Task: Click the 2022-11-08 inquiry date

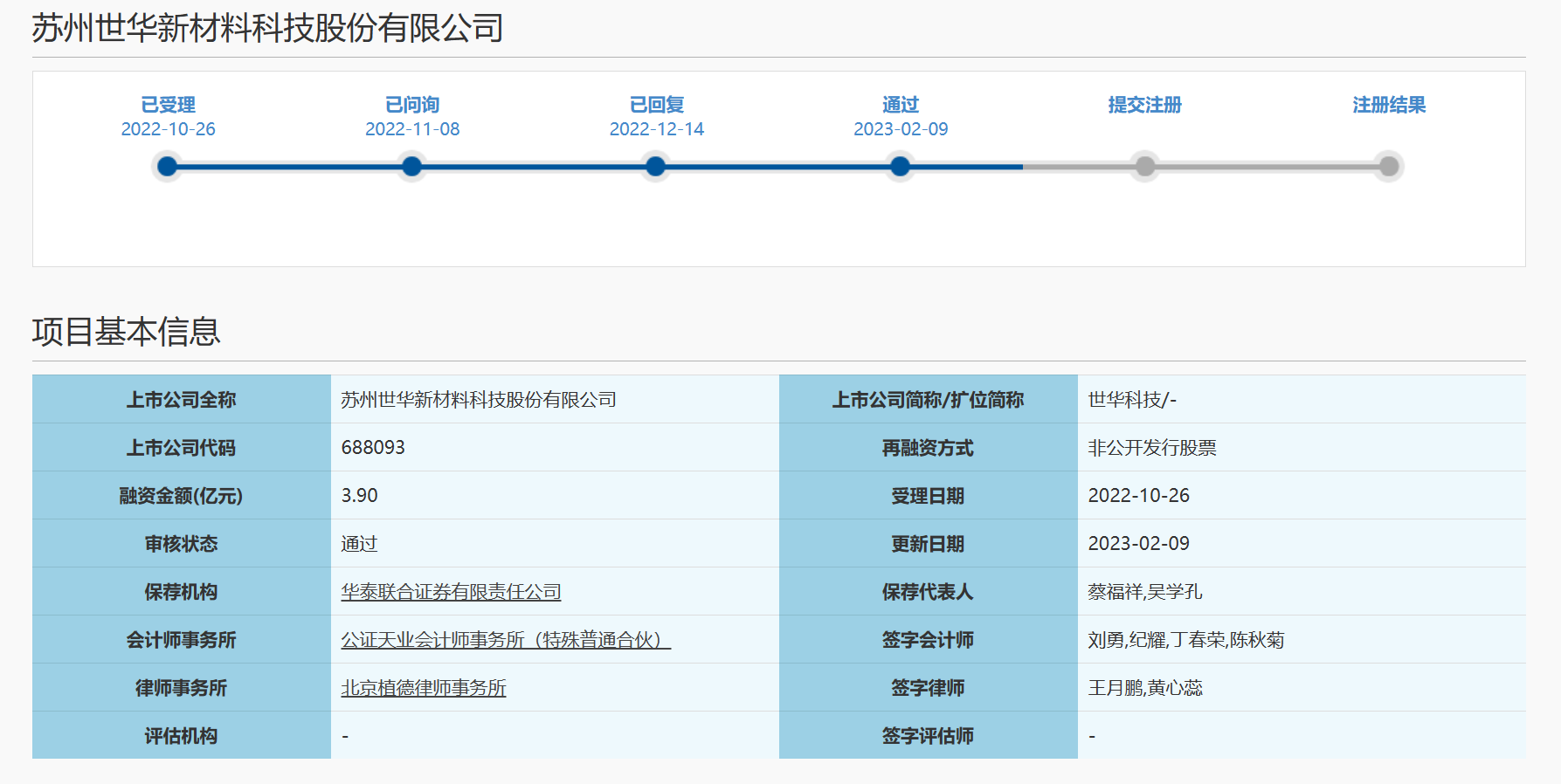Action: [412, 129]
